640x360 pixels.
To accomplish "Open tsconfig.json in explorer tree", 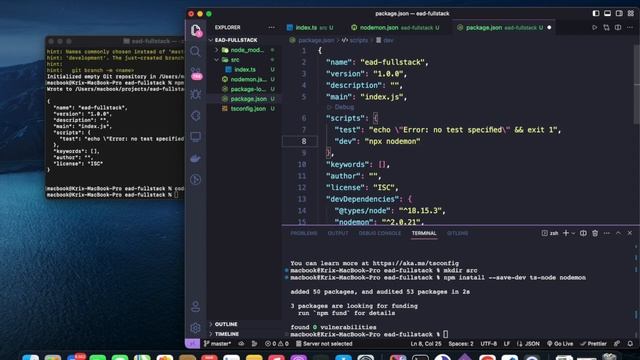I will [x=248, y=109].
